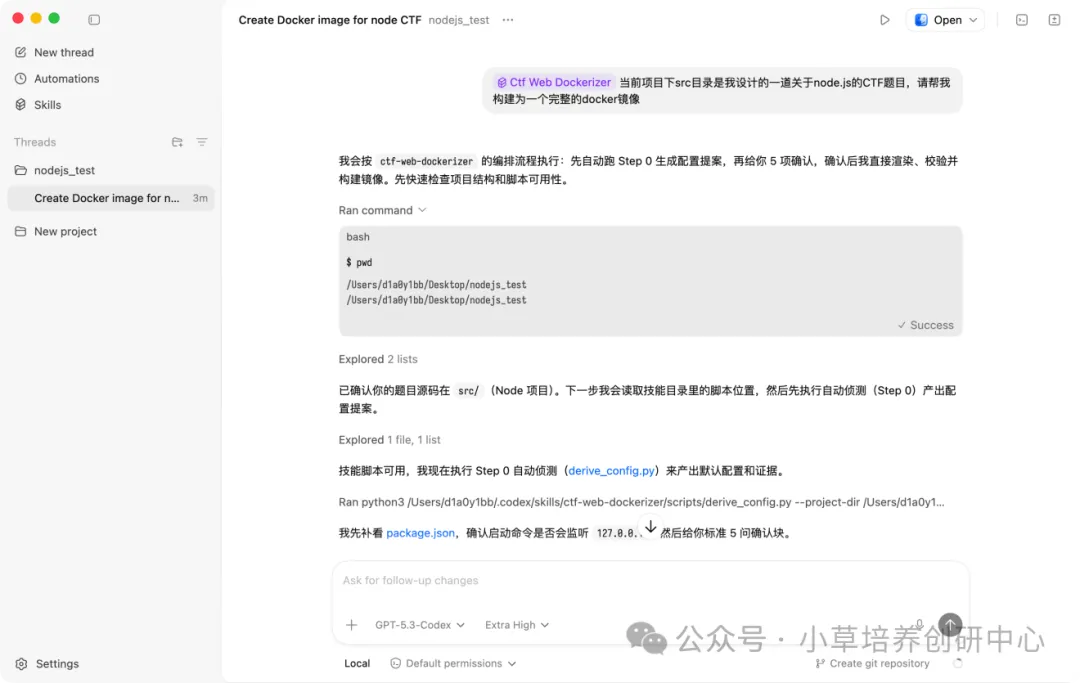Open the Skills section
Screen dimensions: 1080x683
tap(38, 105)
